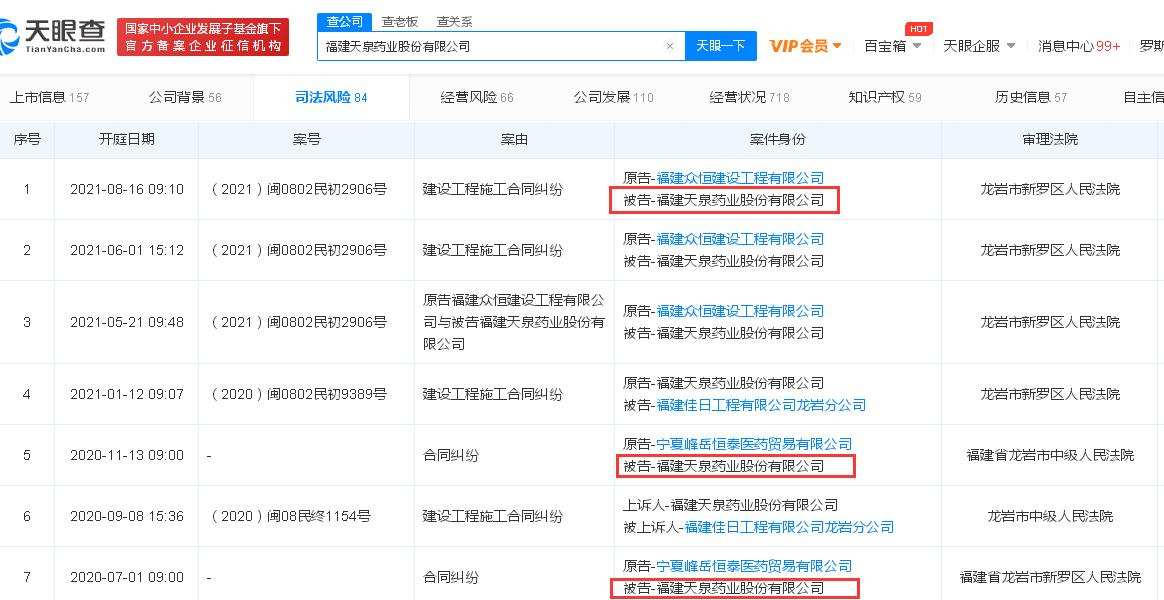The width and height of the screenshot is (1164, 600).
Task: Open 宁夏峰岳恒泰医药贸易有限公司 link in row 7
Action: [x=754, y=567]
